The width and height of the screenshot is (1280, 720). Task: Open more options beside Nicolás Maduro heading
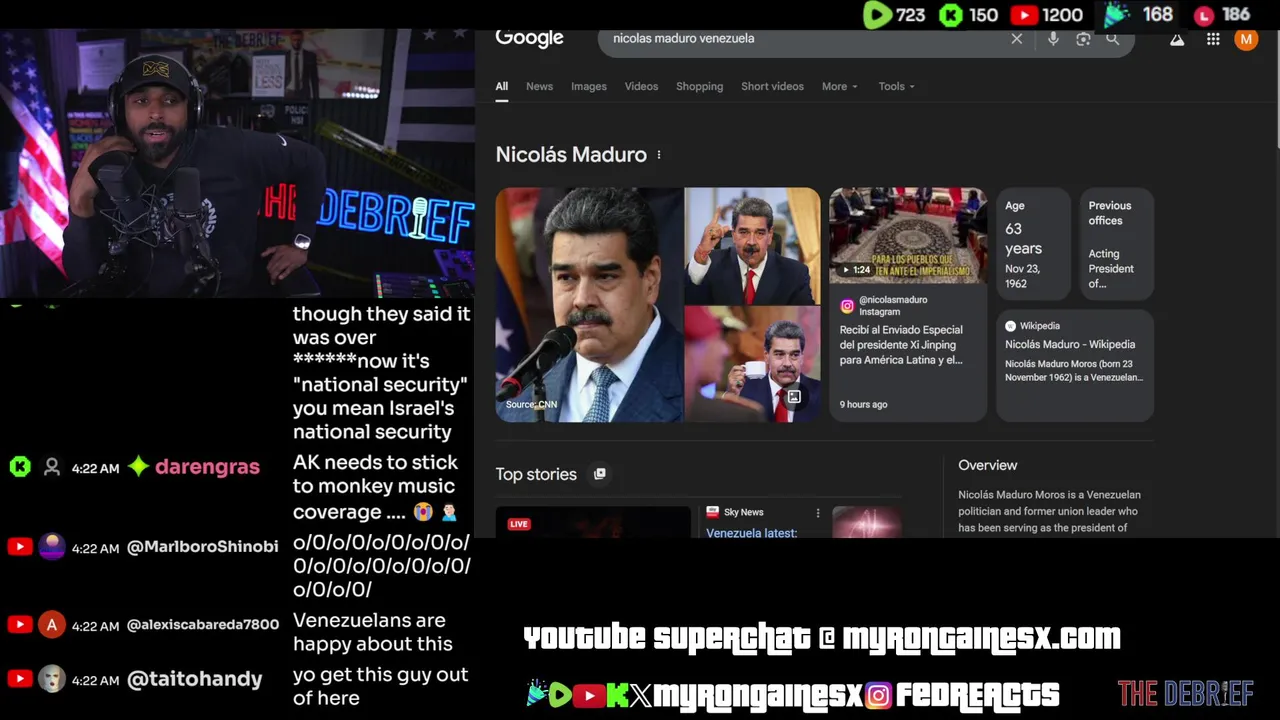(x=658, y=155)
